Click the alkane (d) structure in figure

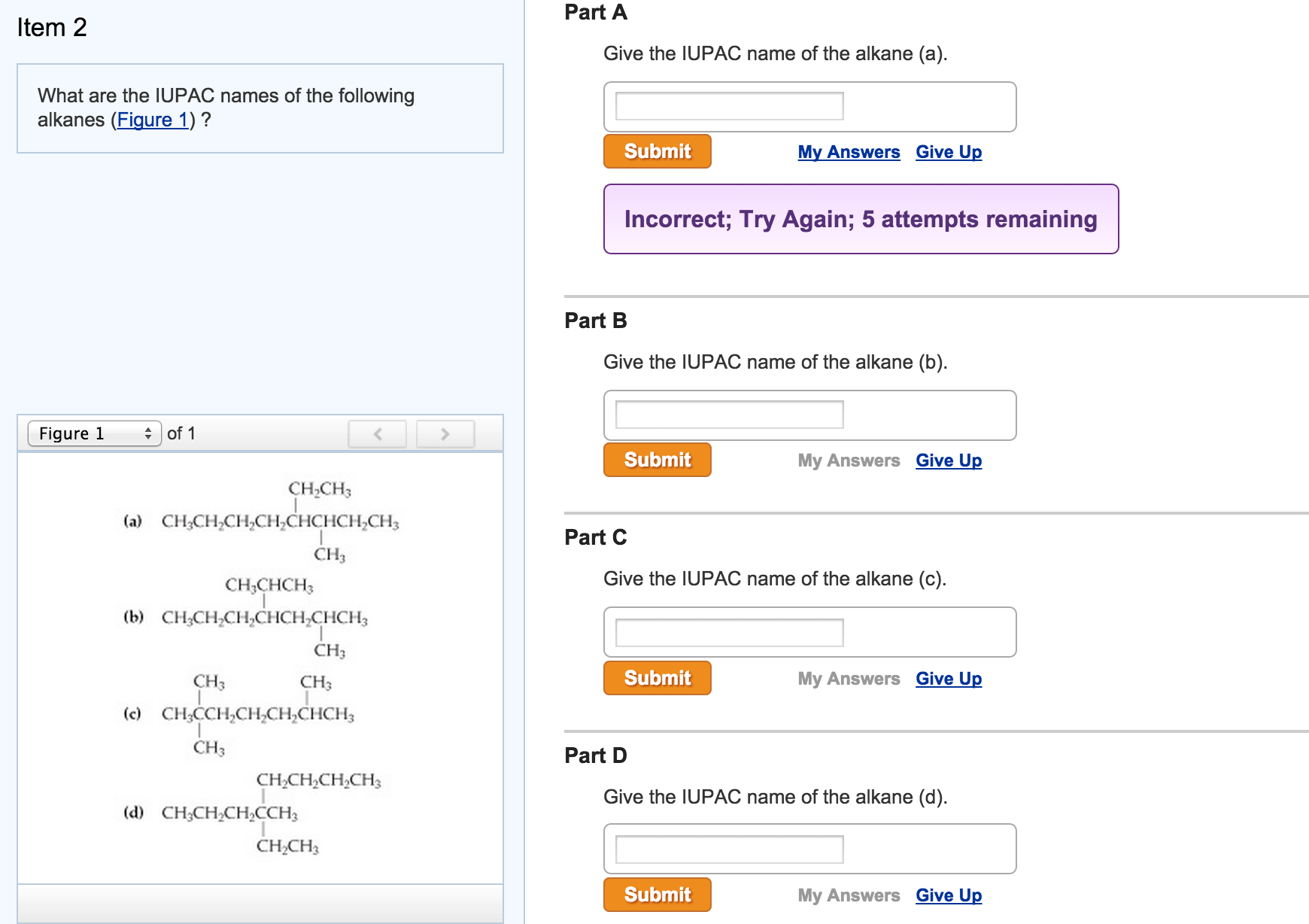pos(271,813)
